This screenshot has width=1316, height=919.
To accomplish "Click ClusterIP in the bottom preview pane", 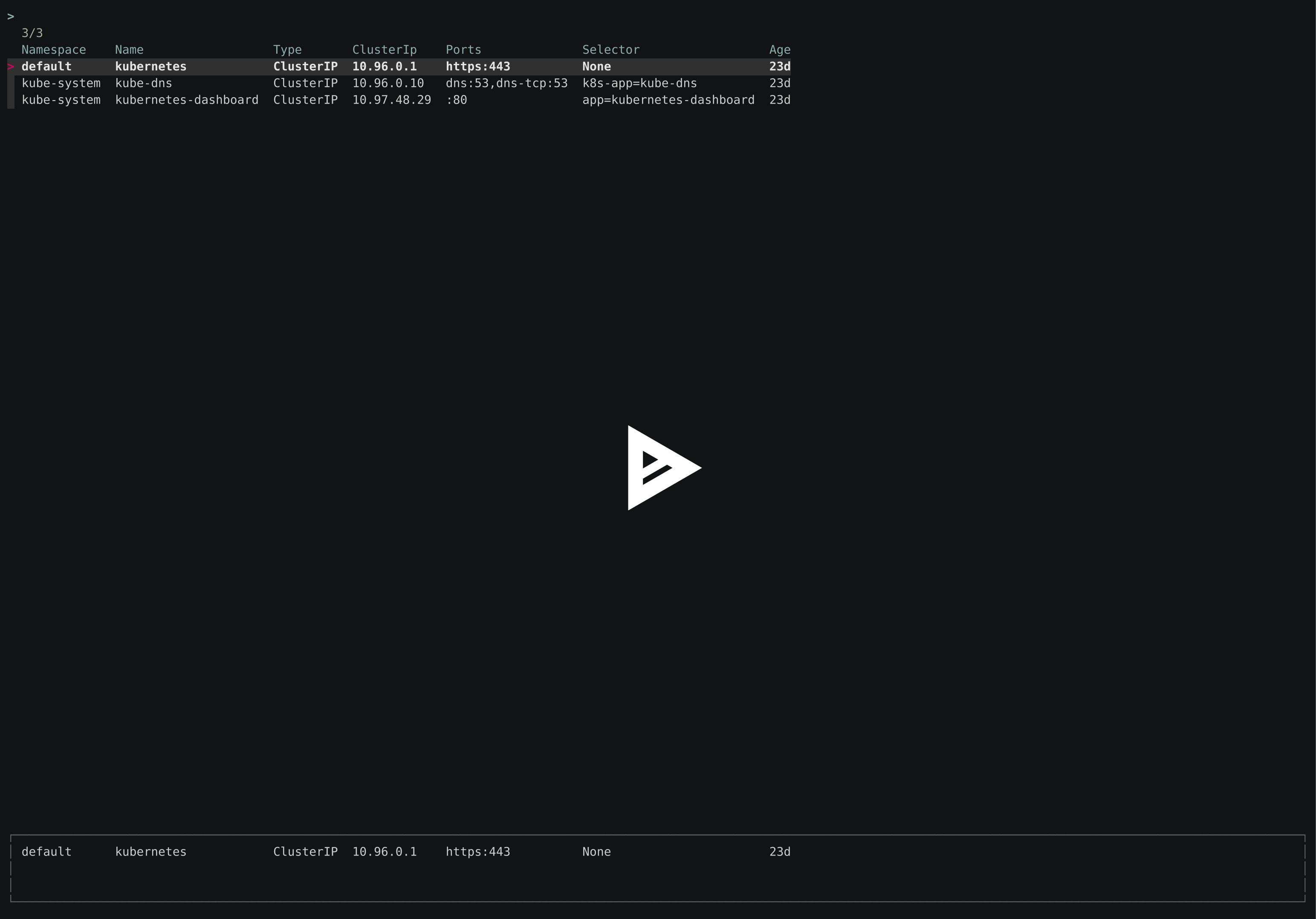I will point(306,851).
